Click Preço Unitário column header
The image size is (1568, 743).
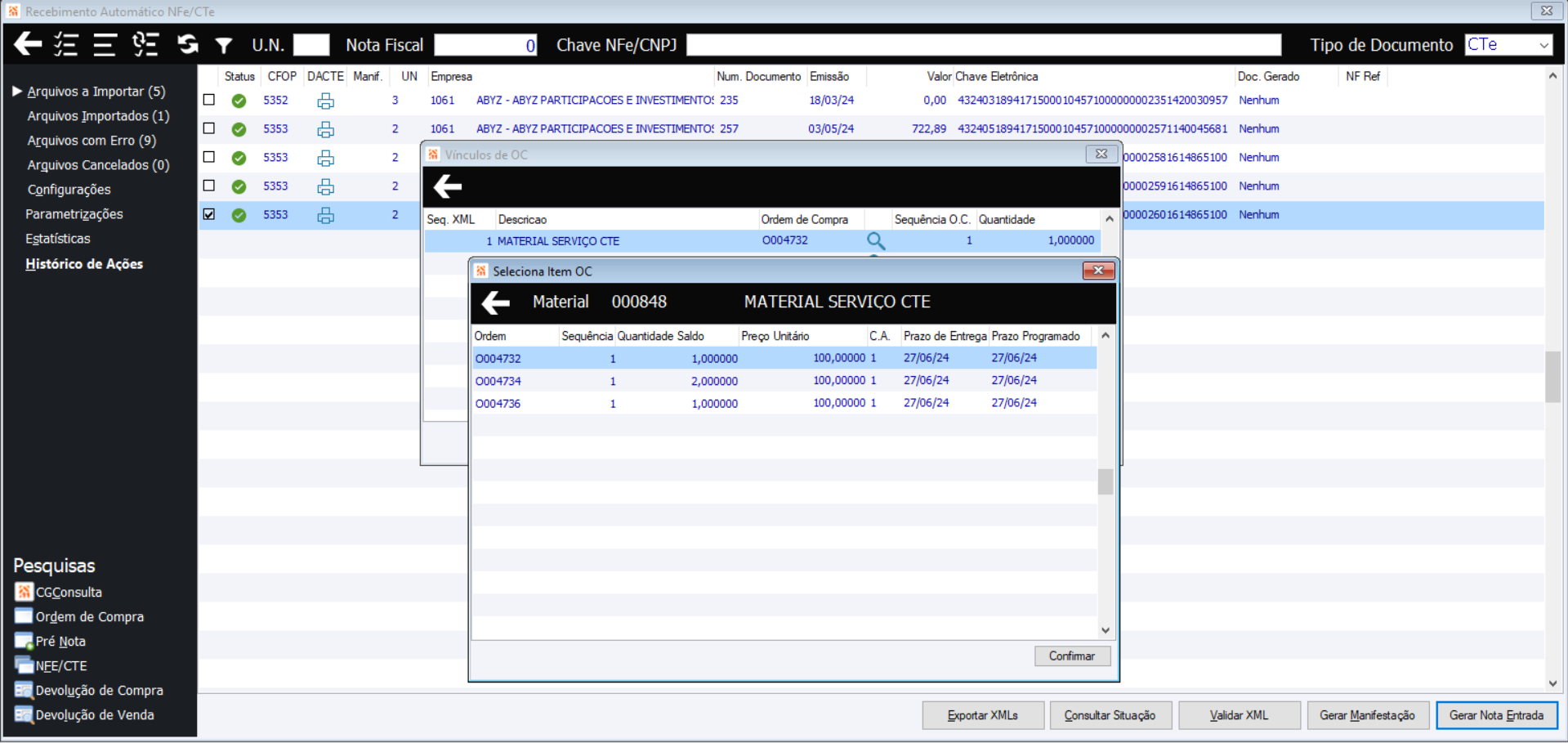(x=775, y=336)
